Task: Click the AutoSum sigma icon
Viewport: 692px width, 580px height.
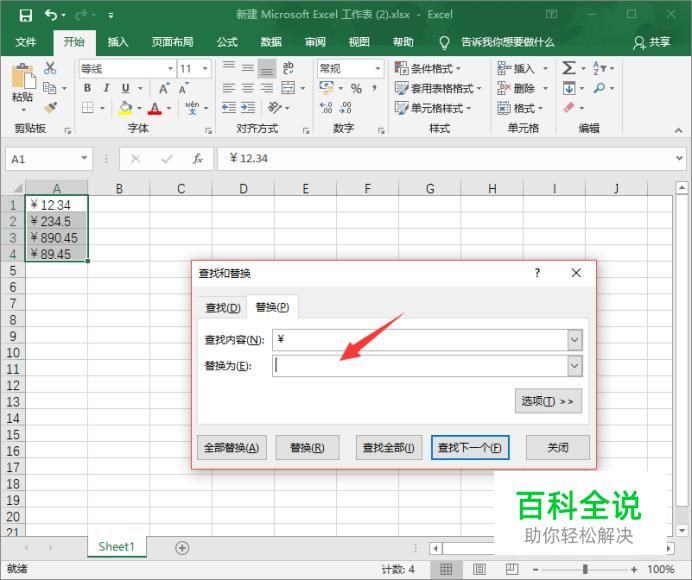Action: (568, 68)
